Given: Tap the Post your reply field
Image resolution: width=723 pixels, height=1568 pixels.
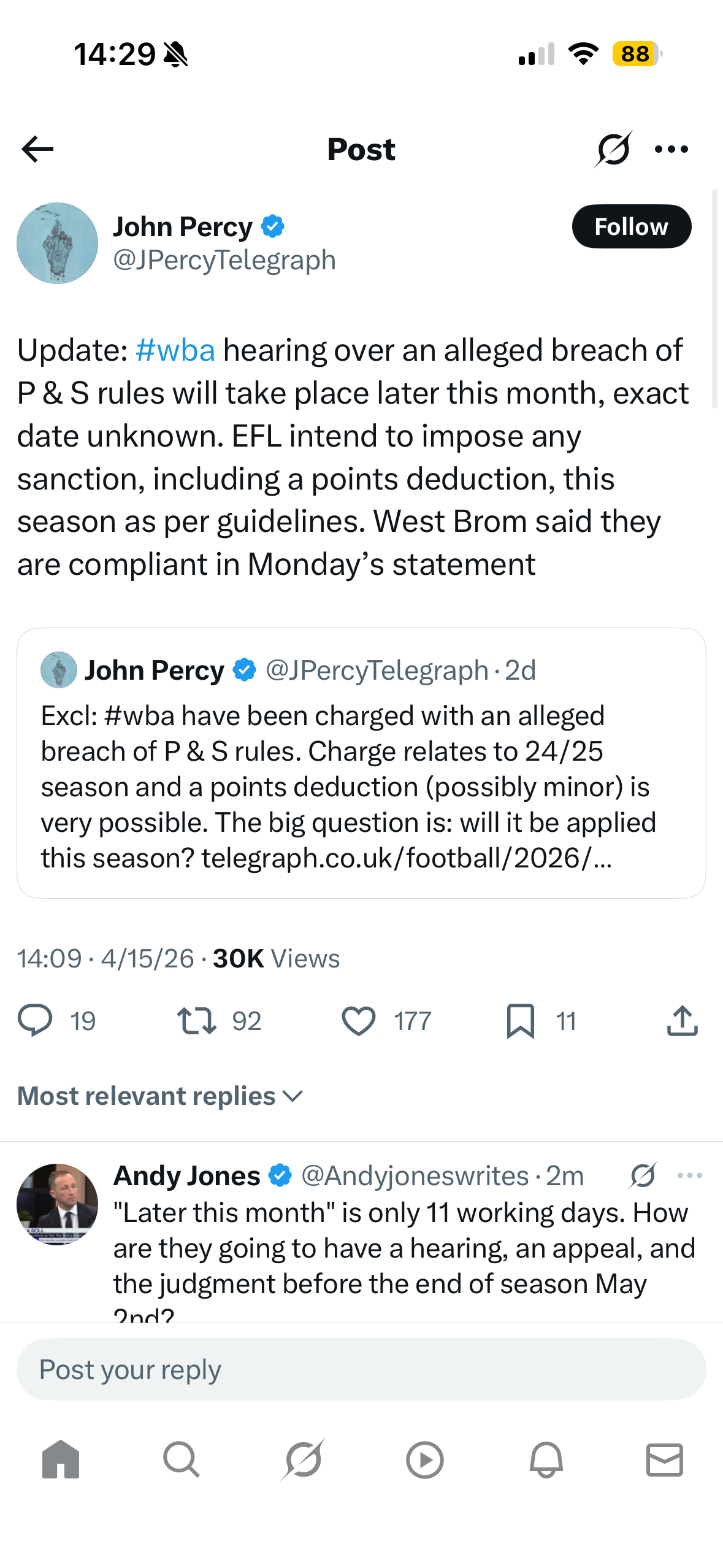Looking at the screenshot, I should pyautogui.click(x=361, y=1369).
